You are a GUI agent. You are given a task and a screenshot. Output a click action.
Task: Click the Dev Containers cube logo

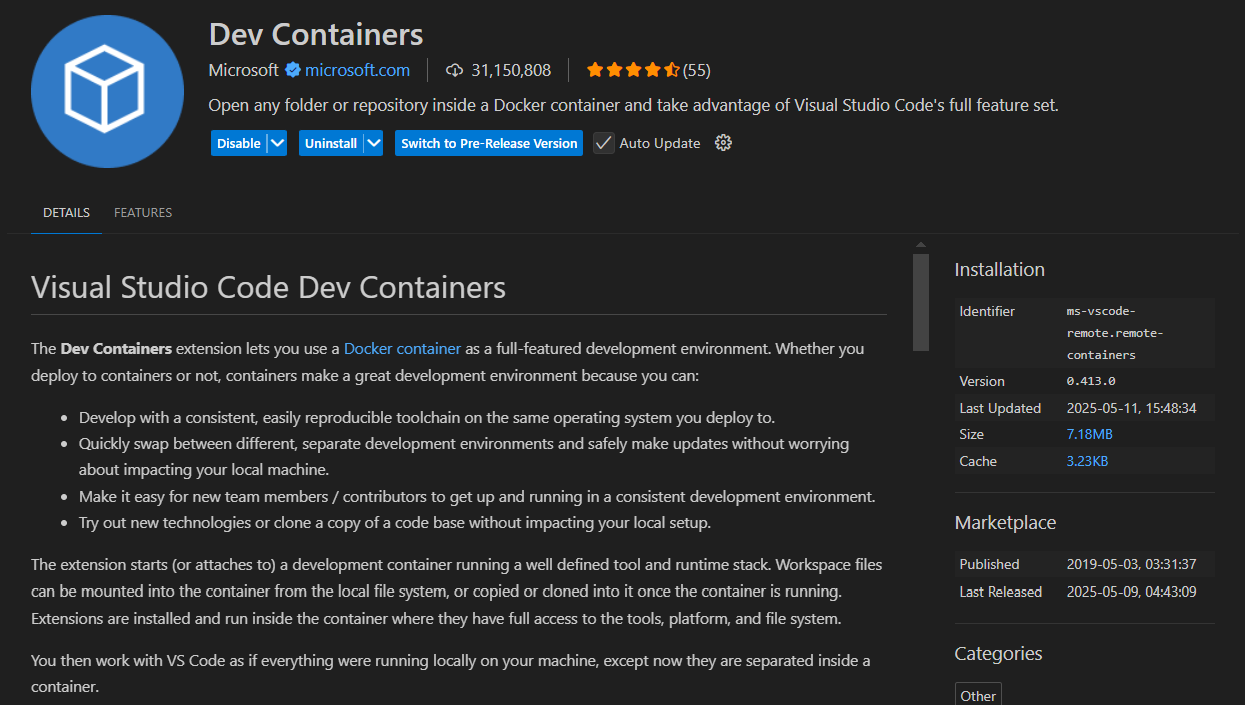[x=107, y=91]
